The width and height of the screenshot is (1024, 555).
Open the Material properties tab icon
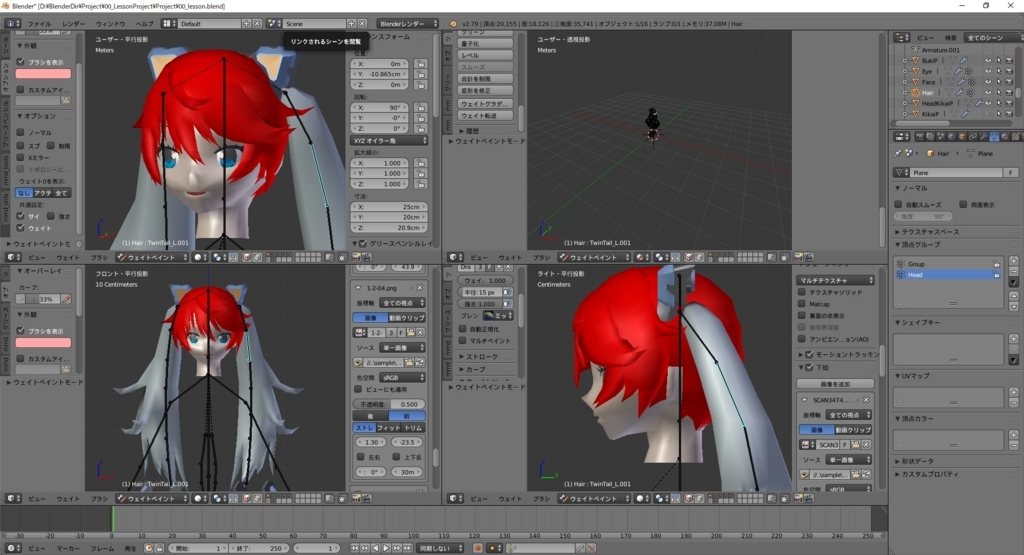1004,136
